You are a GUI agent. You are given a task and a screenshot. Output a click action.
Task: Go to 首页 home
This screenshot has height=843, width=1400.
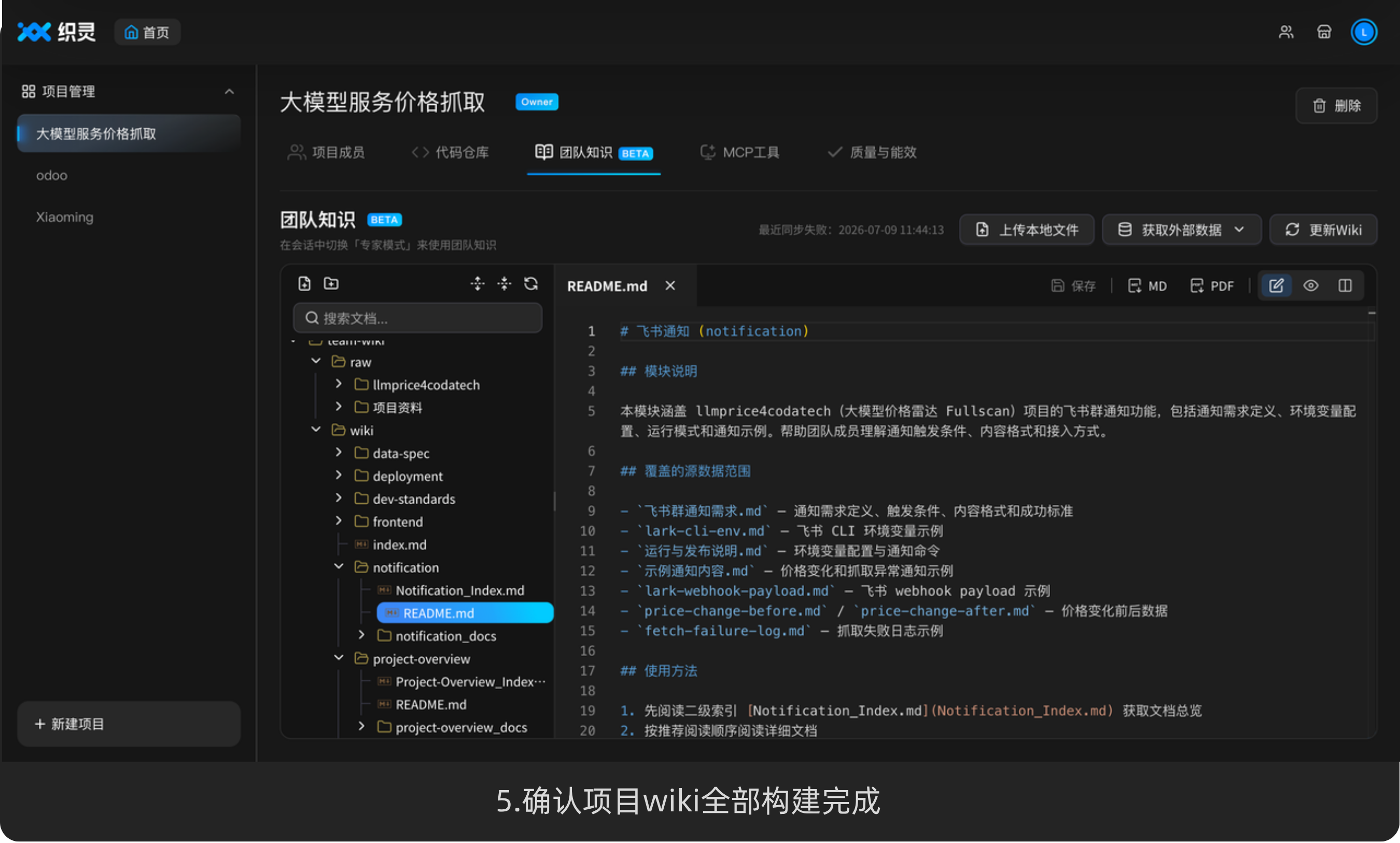[147, 32]
